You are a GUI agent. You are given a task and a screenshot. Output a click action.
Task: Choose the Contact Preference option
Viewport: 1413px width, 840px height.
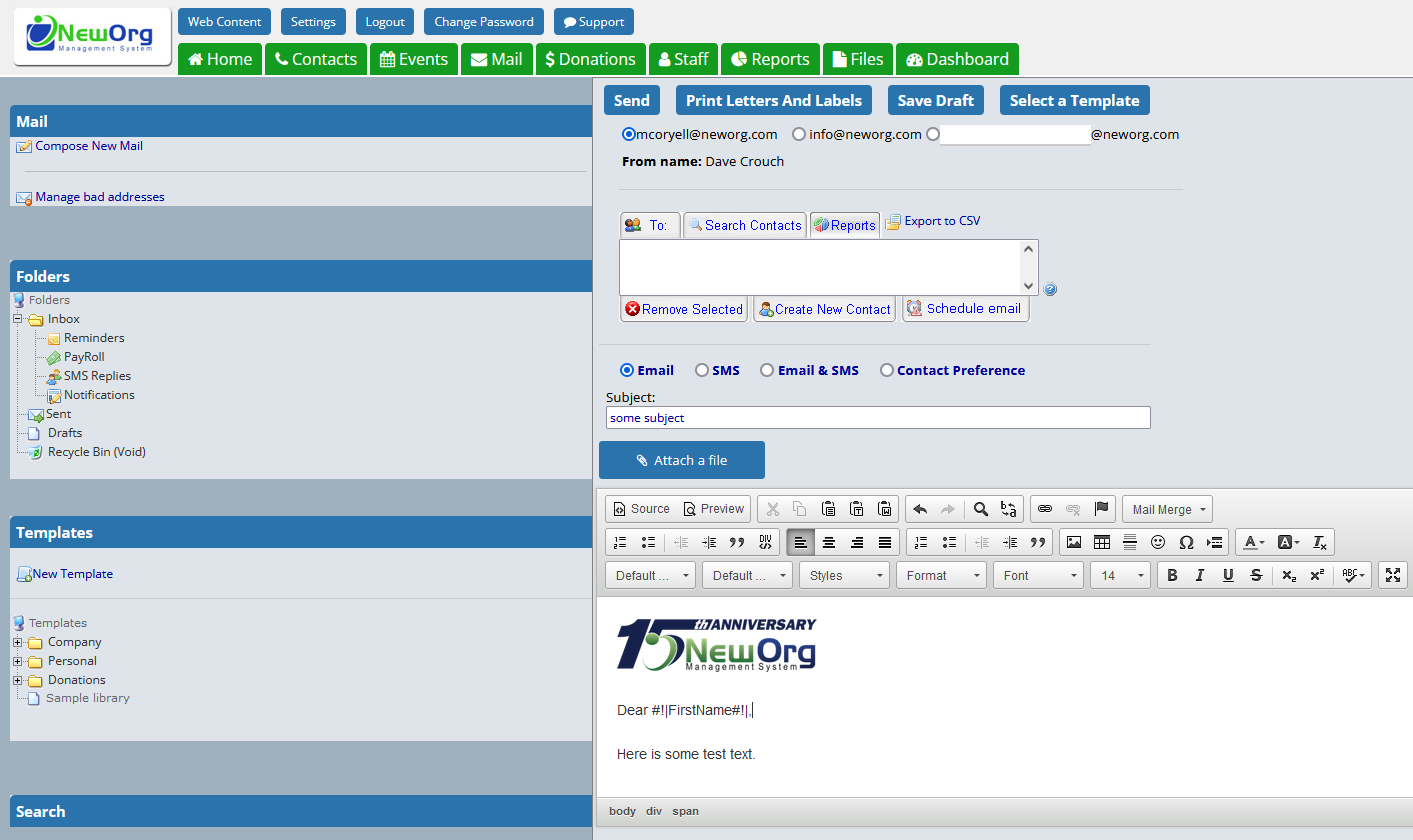point(887,370)
